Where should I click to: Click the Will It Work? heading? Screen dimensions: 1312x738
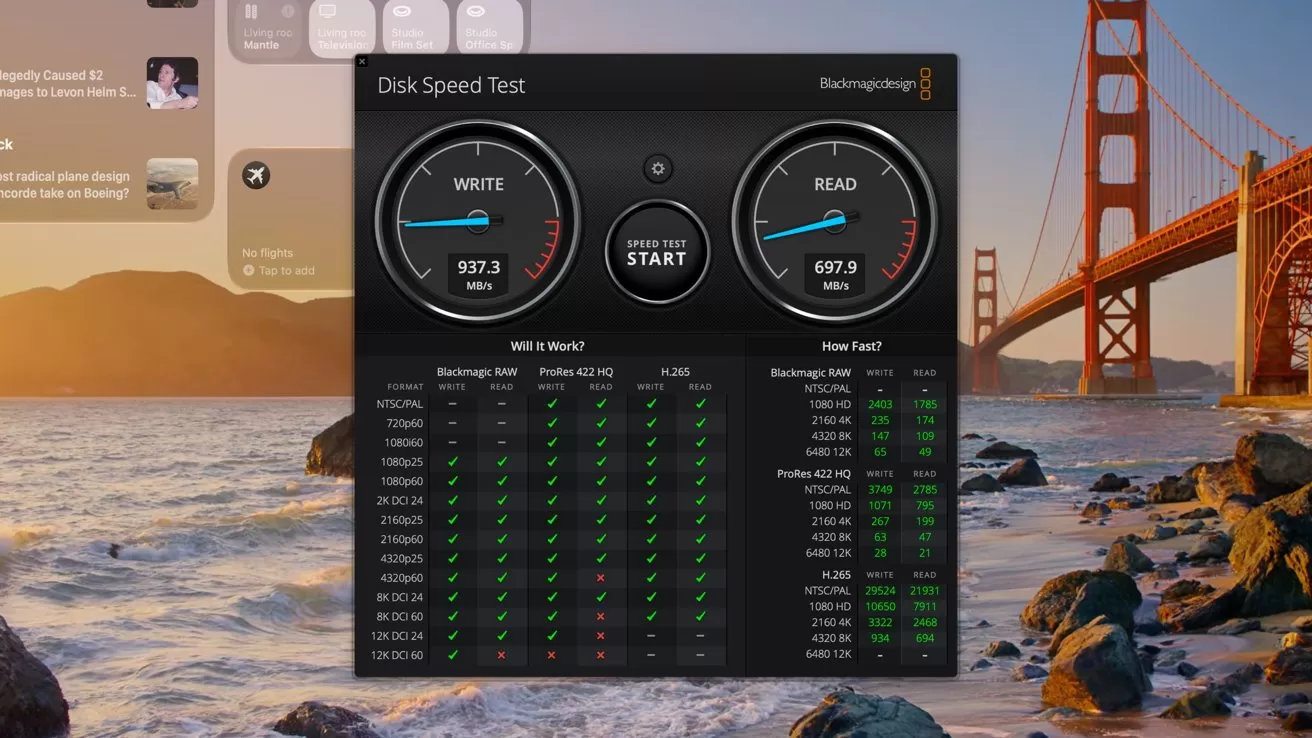(547, 346)
